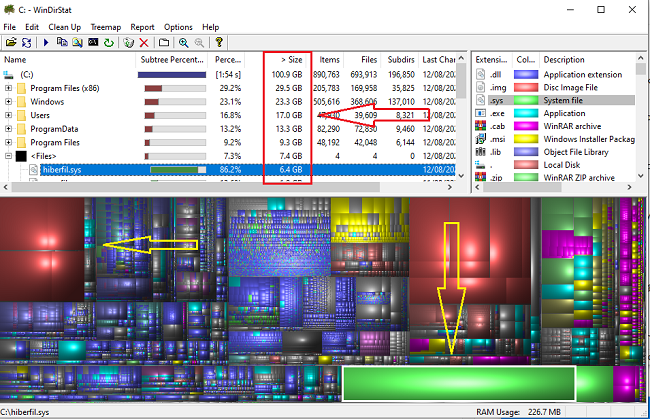Select the ProgramData row in tree
Image resolution: width=650 pixels, height=419 pixels.
pos(228,129)
